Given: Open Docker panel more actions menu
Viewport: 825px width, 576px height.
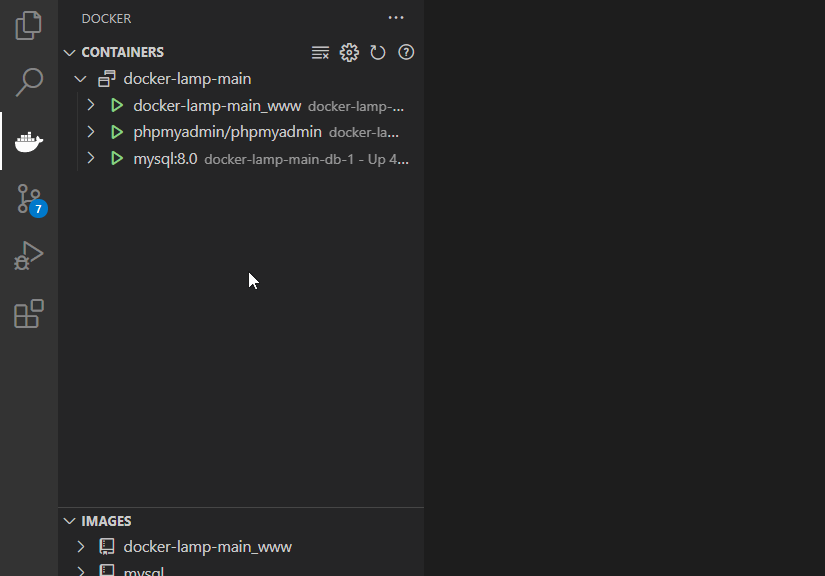Looking at the screenshot, I should click(x=396, y=18).
